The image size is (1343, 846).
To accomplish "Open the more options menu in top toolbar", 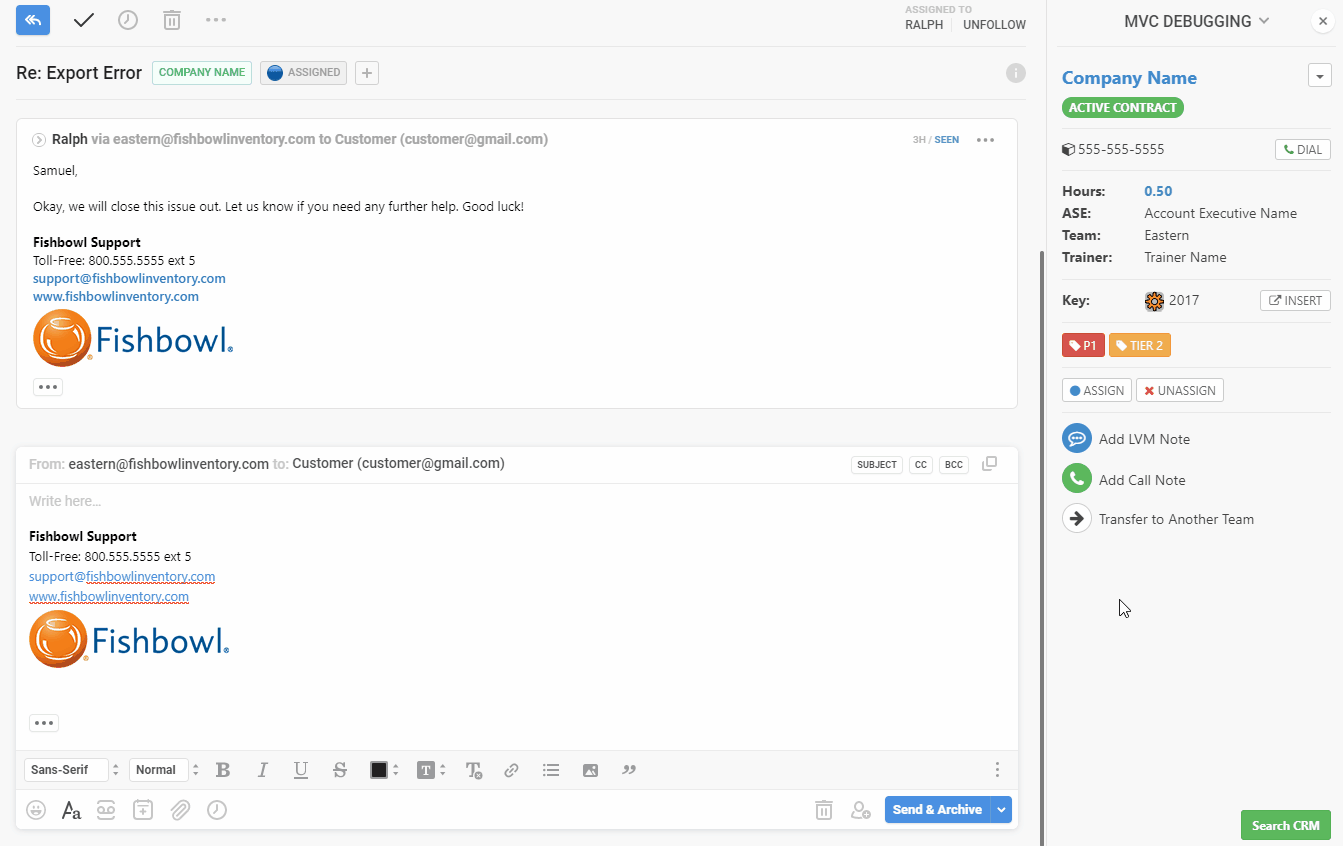I will (x=216, y=19).
